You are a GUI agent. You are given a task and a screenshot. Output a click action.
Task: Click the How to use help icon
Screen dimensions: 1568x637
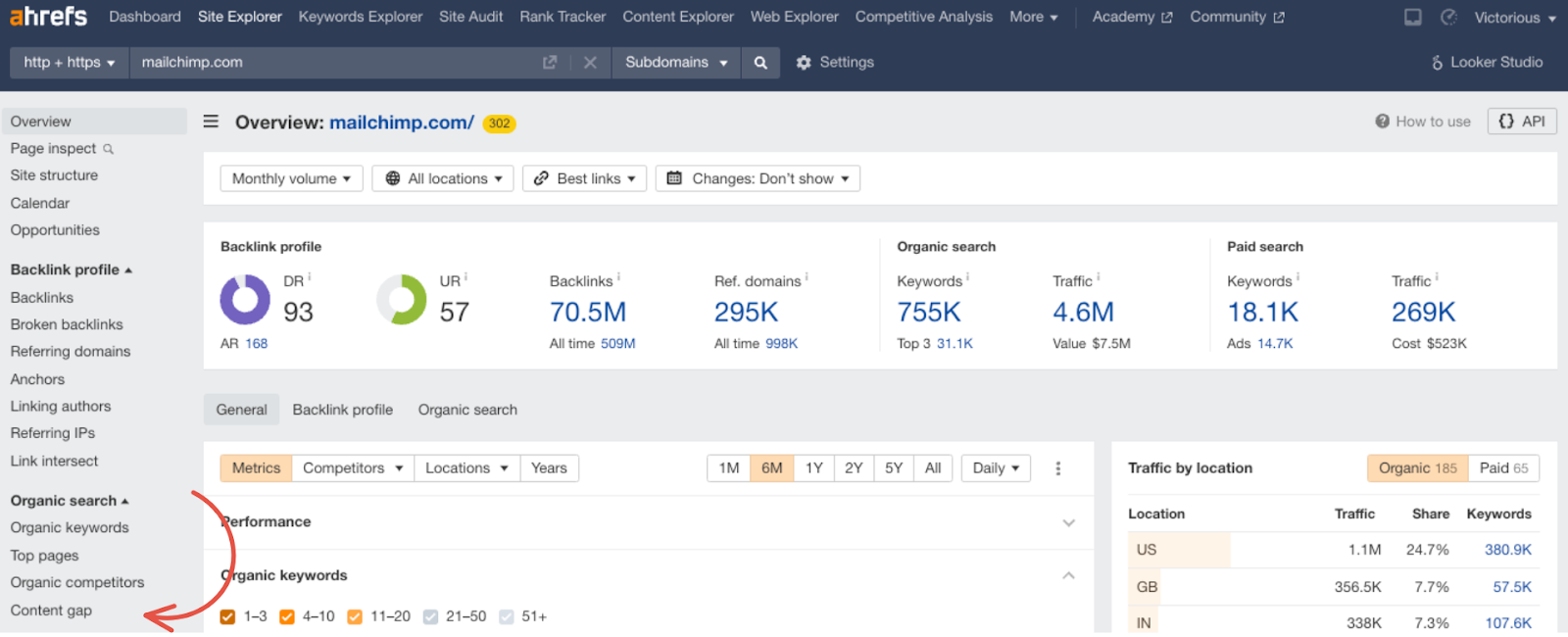[x=1382, y=122]
